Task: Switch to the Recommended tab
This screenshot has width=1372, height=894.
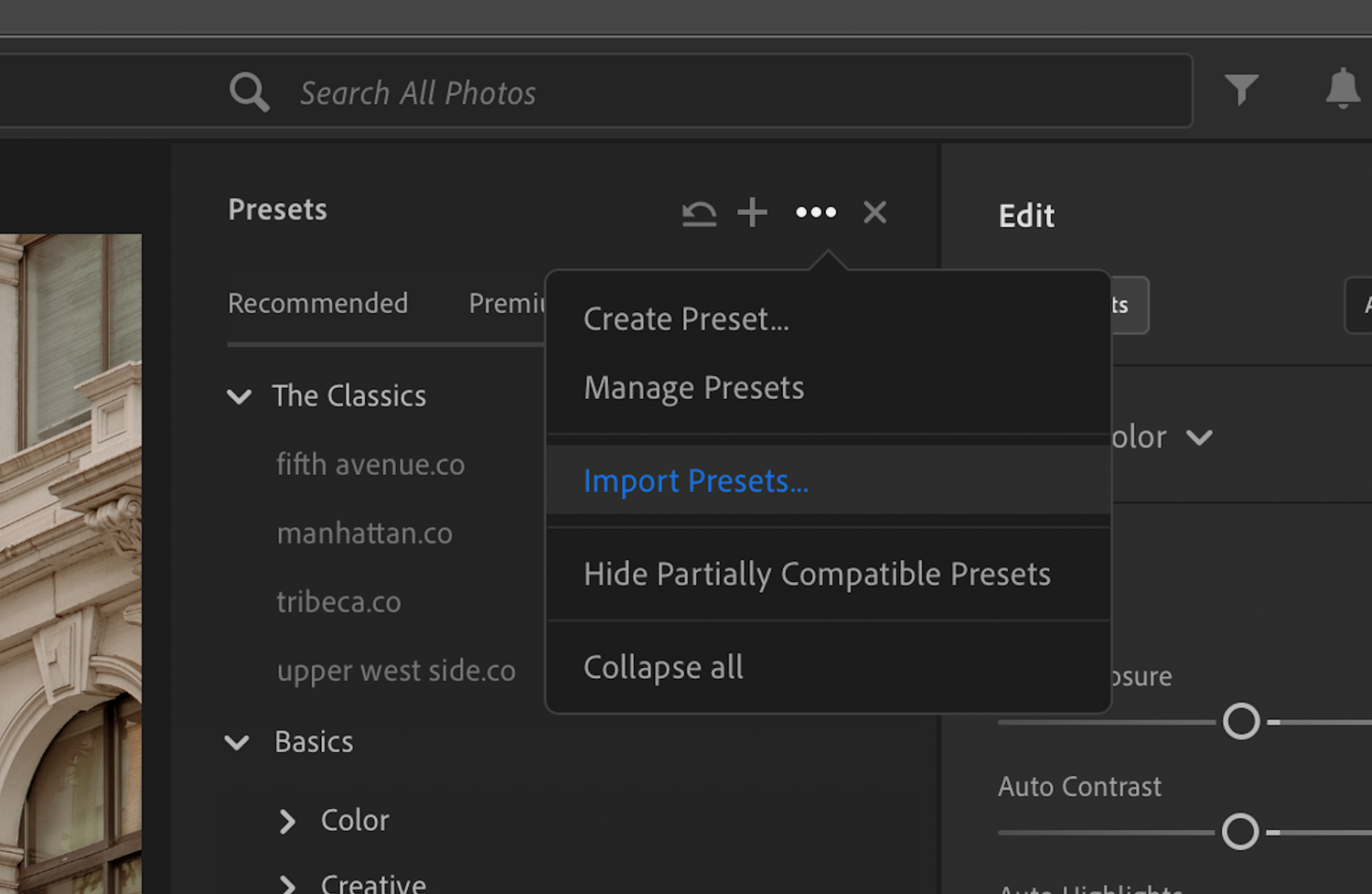Action: [x=317, y=304]
